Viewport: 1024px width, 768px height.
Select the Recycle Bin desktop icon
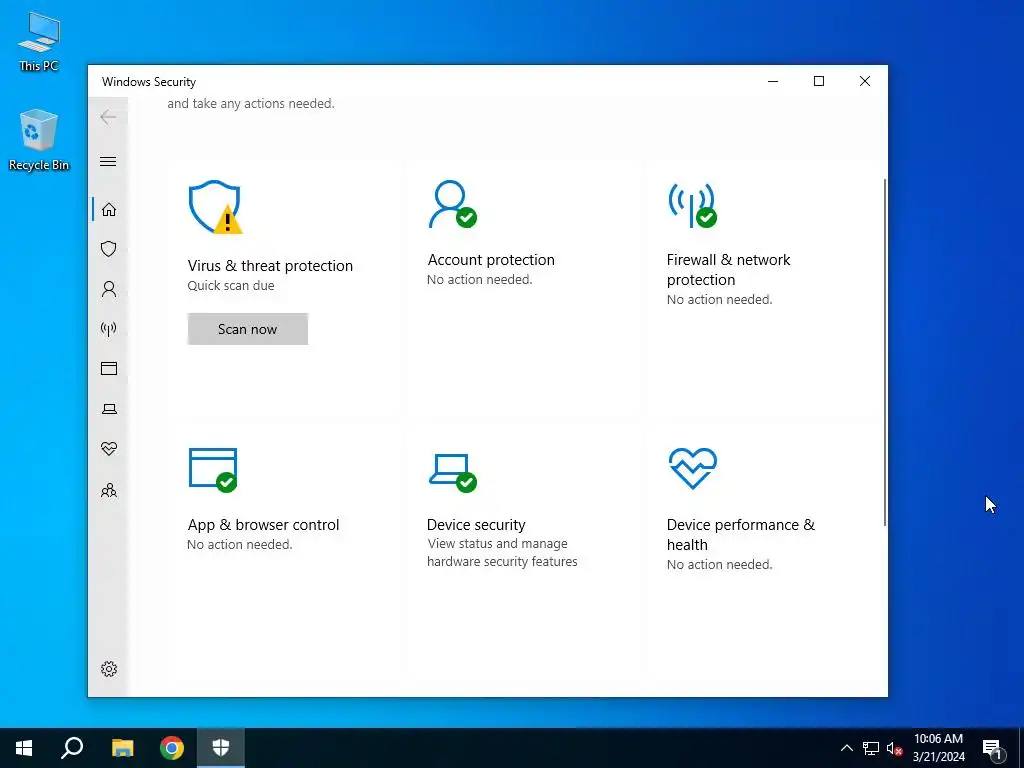tap(39, 140)
